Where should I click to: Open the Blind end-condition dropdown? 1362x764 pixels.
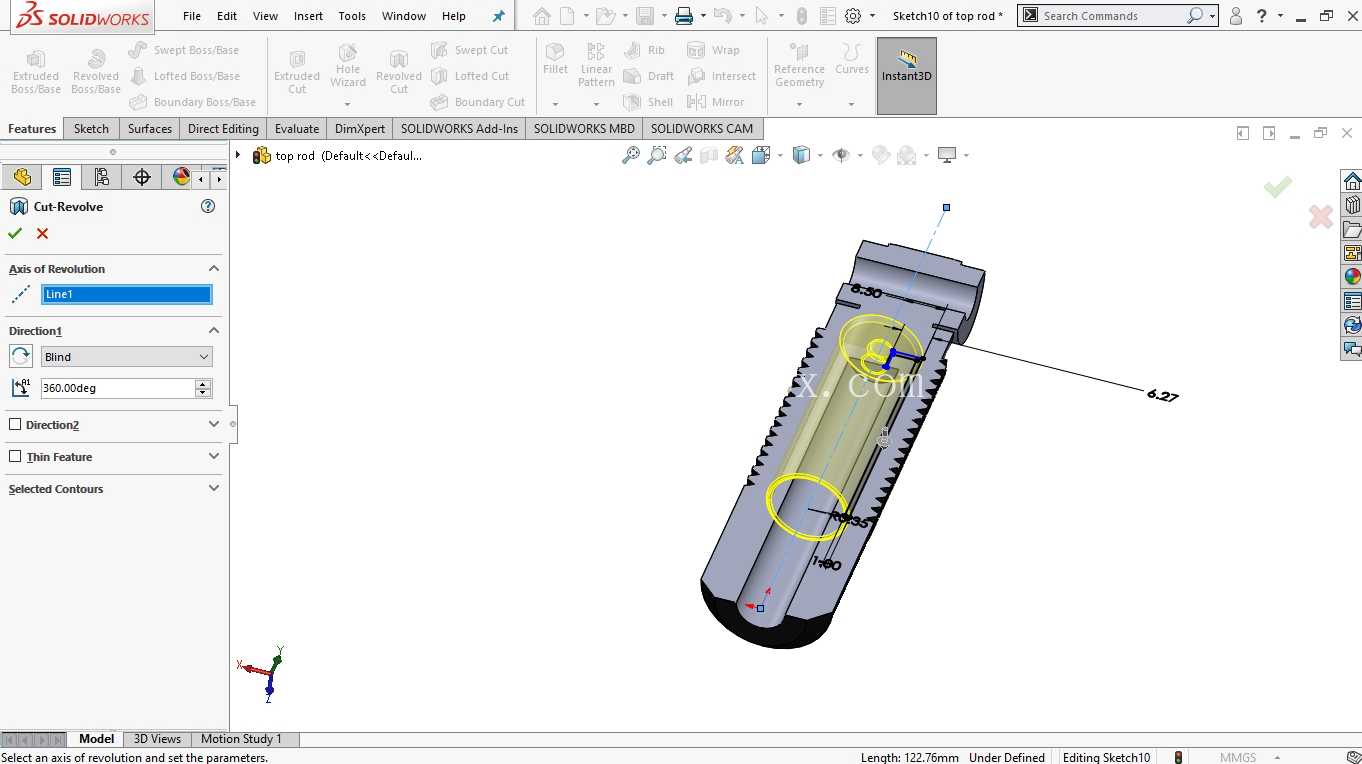[127, 357]
